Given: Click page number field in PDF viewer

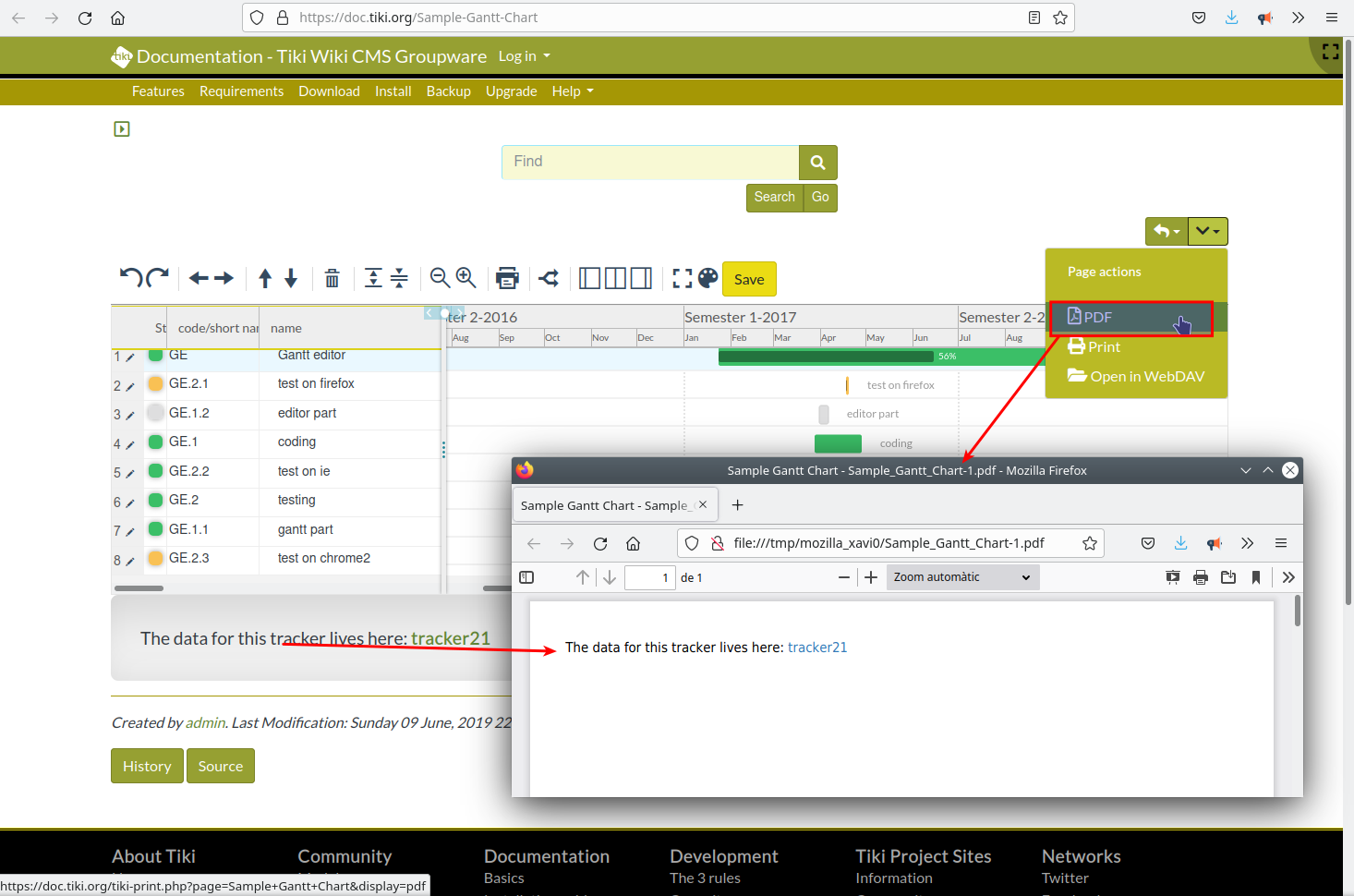Looking at the screenshot, I should coord(650,577).
